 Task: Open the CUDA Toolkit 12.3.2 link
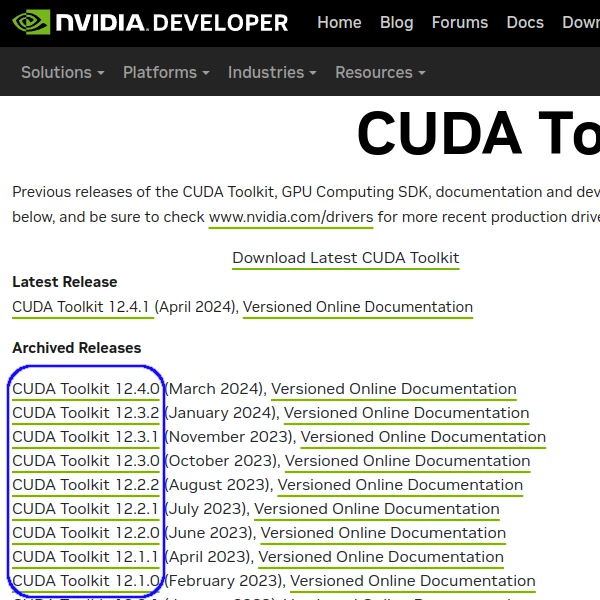pos(86,413)
